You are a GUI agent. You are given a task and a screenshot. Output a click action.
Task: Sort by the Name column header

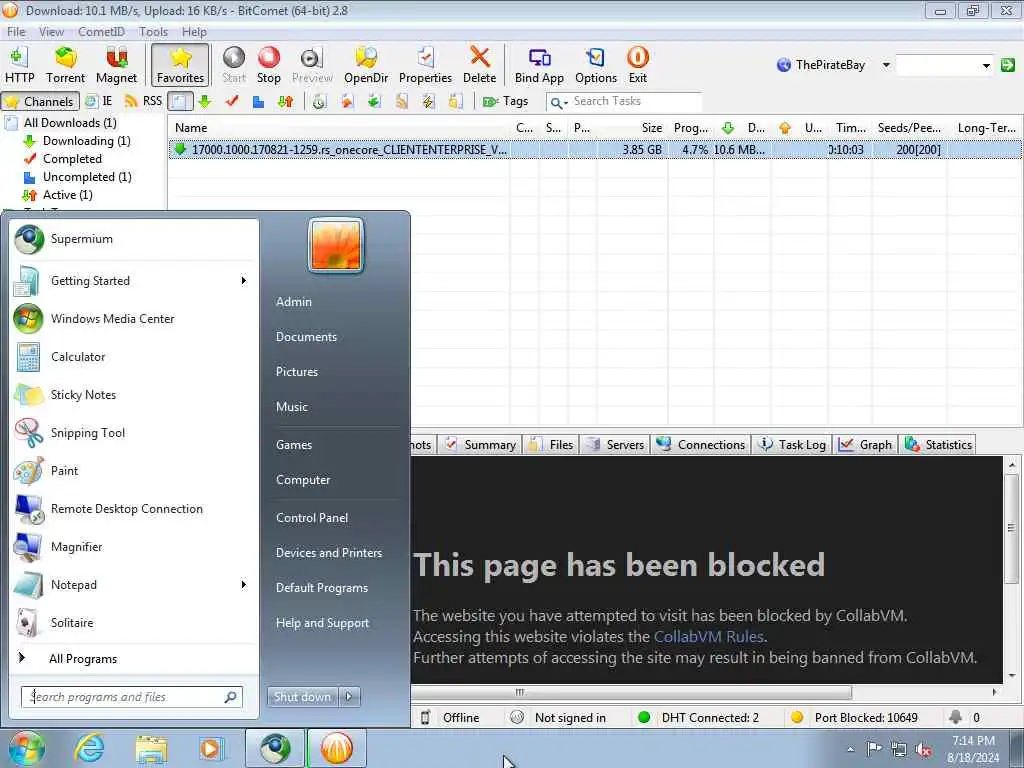(x=340, y=128)
